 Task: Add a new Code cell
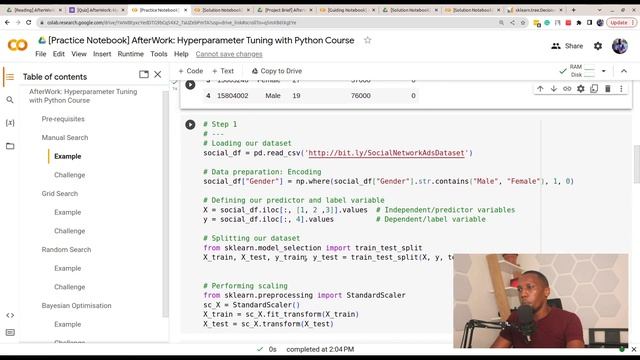coord(191,71)
